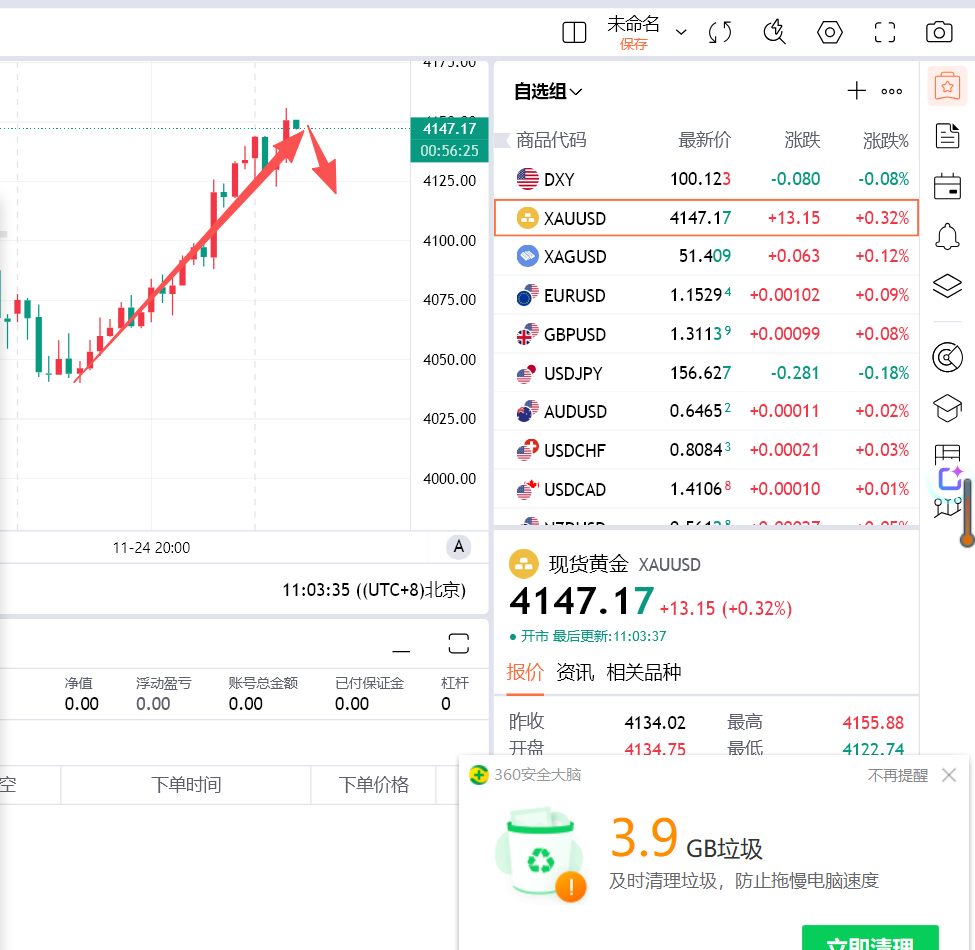Select the news document icon in the sidebar

tap(946, 135)
